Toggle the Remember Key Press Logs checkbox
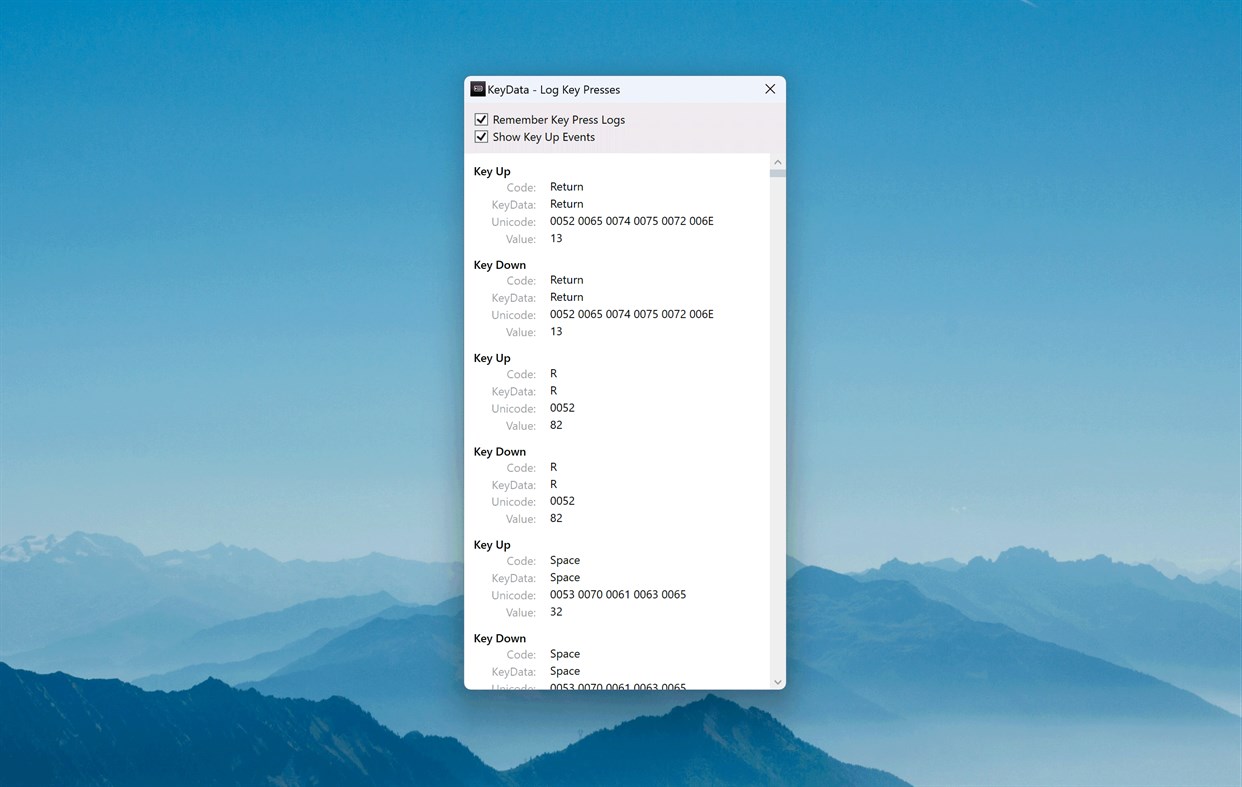Viewport: 1242px width, 787px height. [481, 119]
